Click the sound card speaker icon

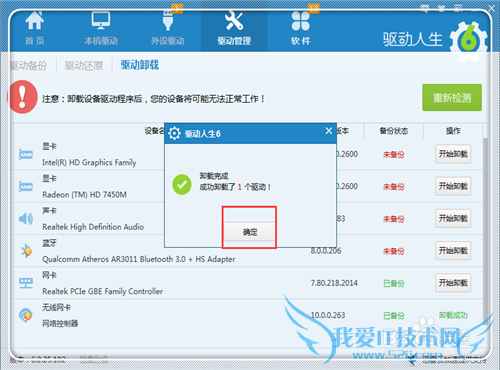(x=26, y=218)
